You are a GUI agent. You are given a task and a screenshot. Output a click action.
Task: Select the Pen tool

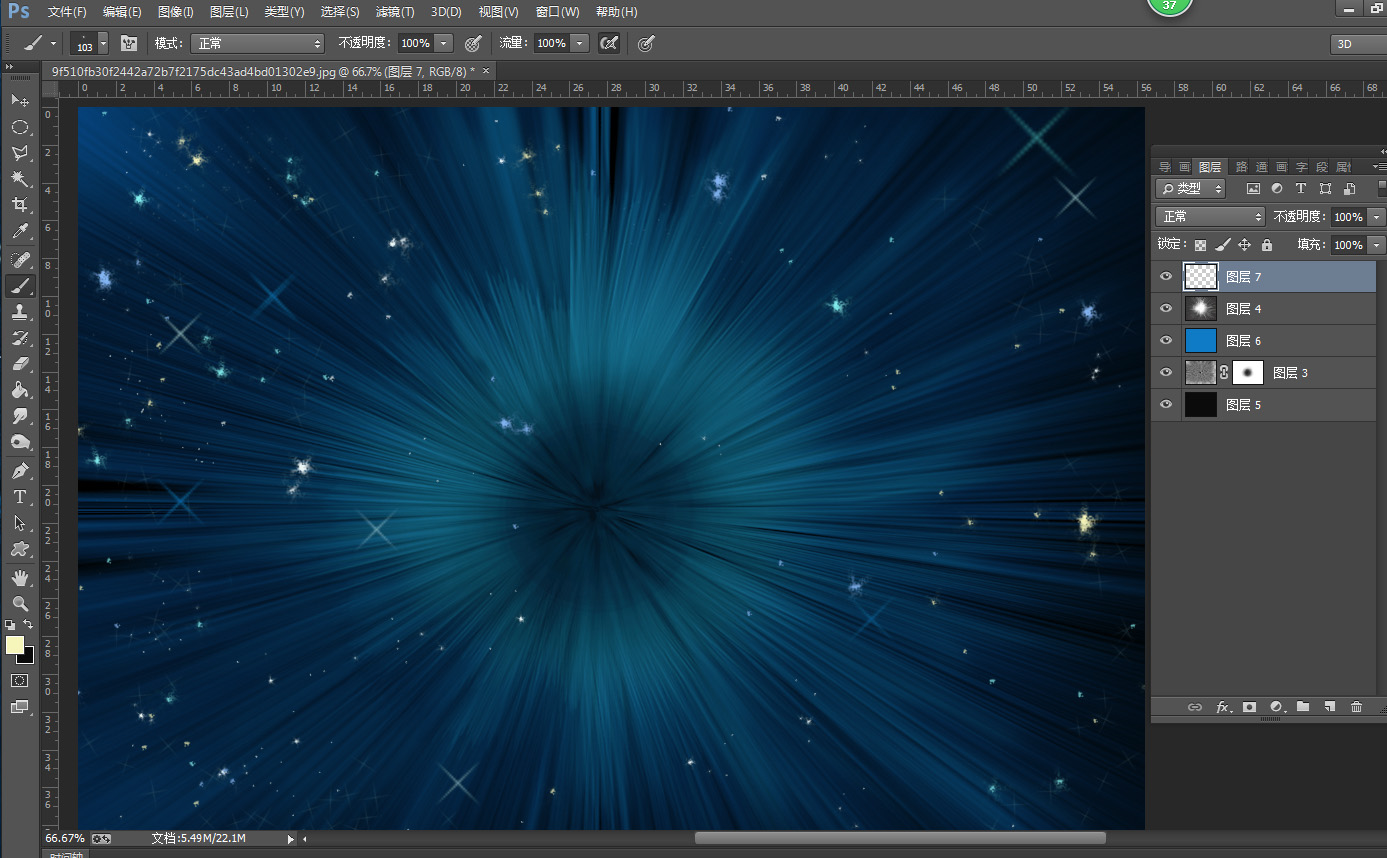pyautogui.click(x=19, y=471)
